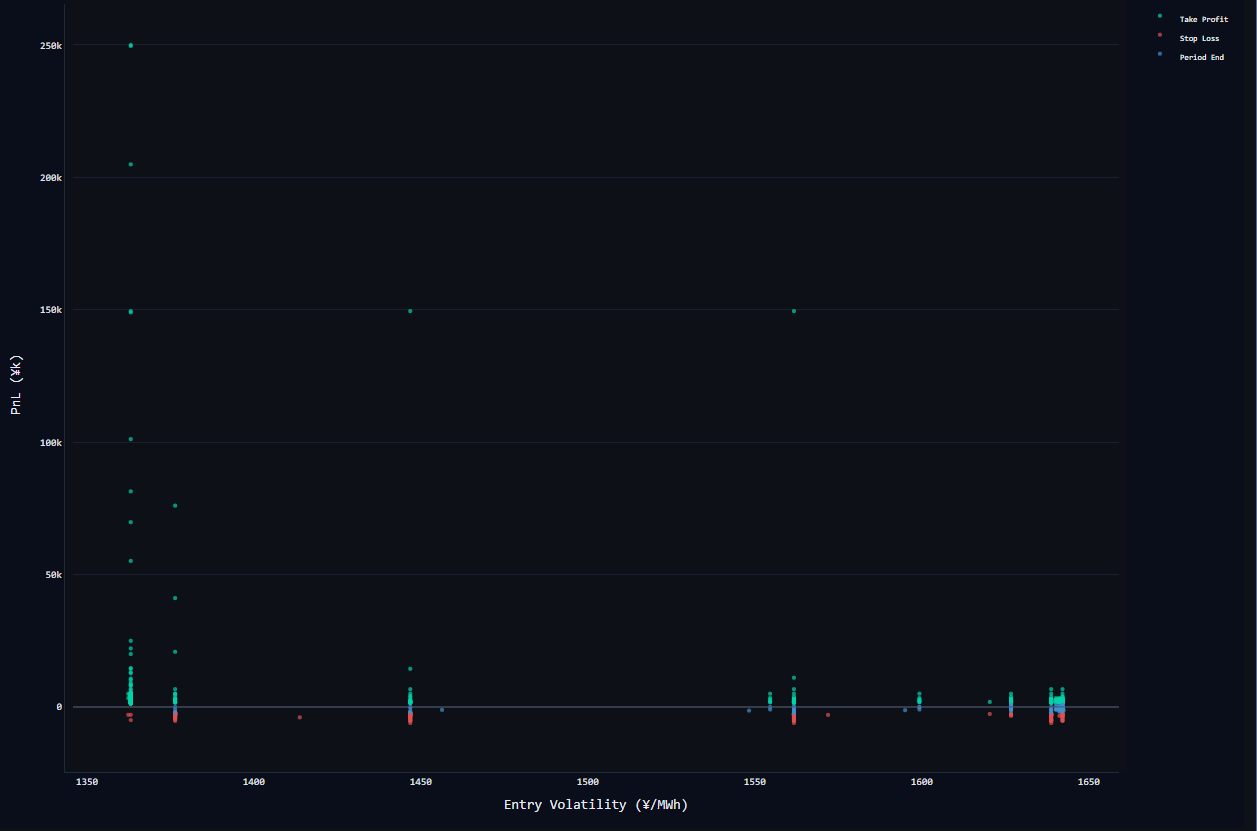Screen dimensions: 1257x831
Task: Click the PnL (¥k) axis title
Action: (17, 384)
